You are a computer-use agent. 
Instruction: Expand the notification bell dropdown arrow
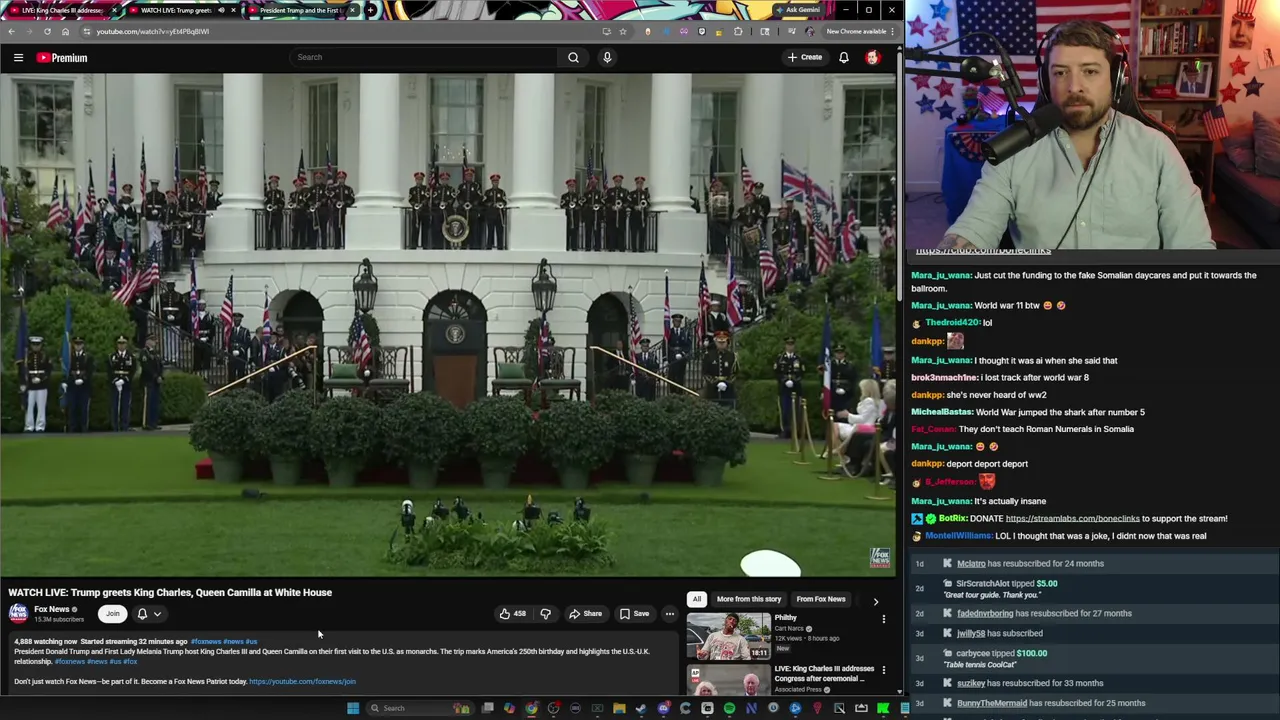coord(157,614)
